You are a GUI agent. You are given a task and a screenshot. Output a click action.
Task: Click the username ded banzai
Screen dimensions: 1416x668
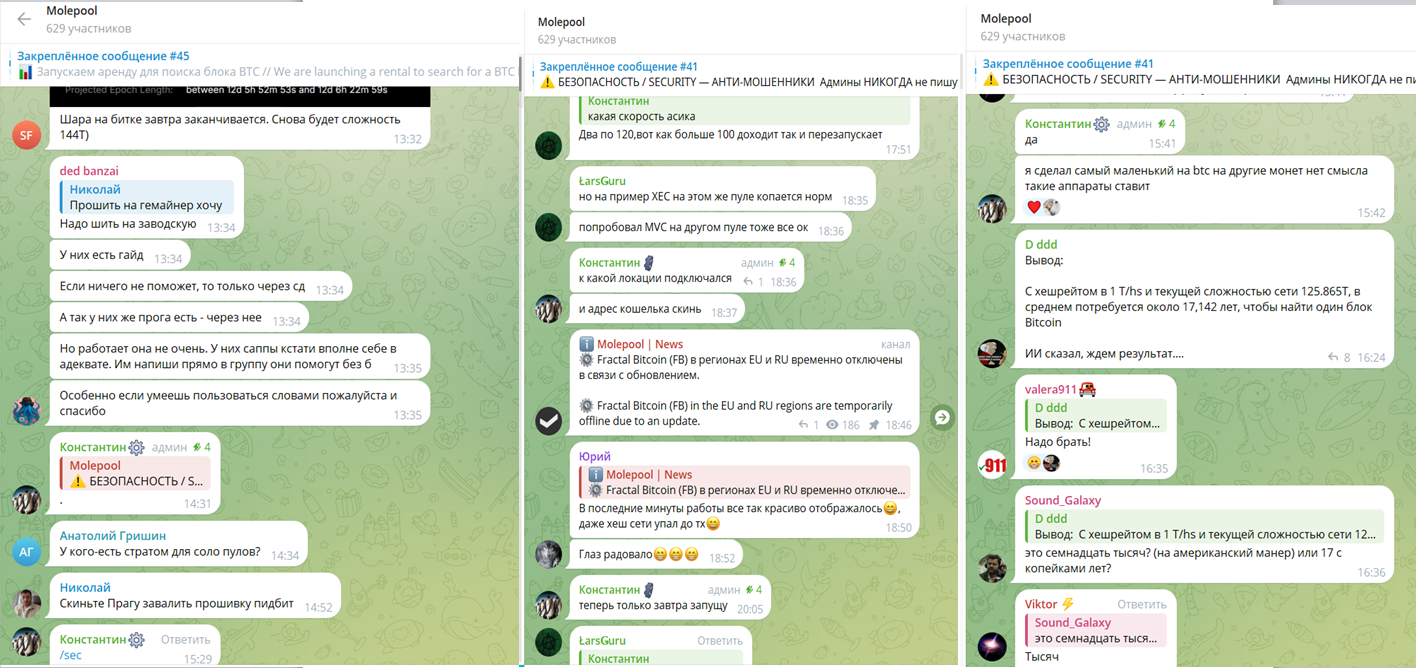coord(91,171)
